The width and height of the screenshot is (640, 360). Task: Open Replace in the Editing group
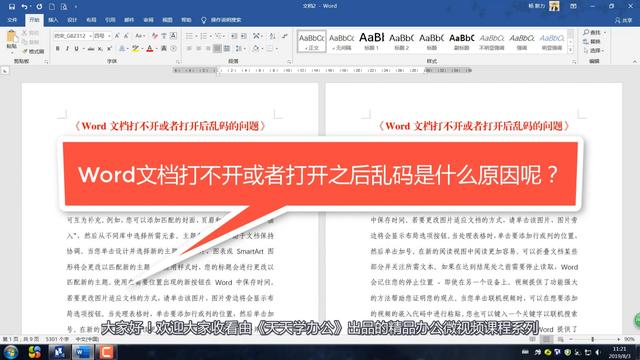click(592, 41)
